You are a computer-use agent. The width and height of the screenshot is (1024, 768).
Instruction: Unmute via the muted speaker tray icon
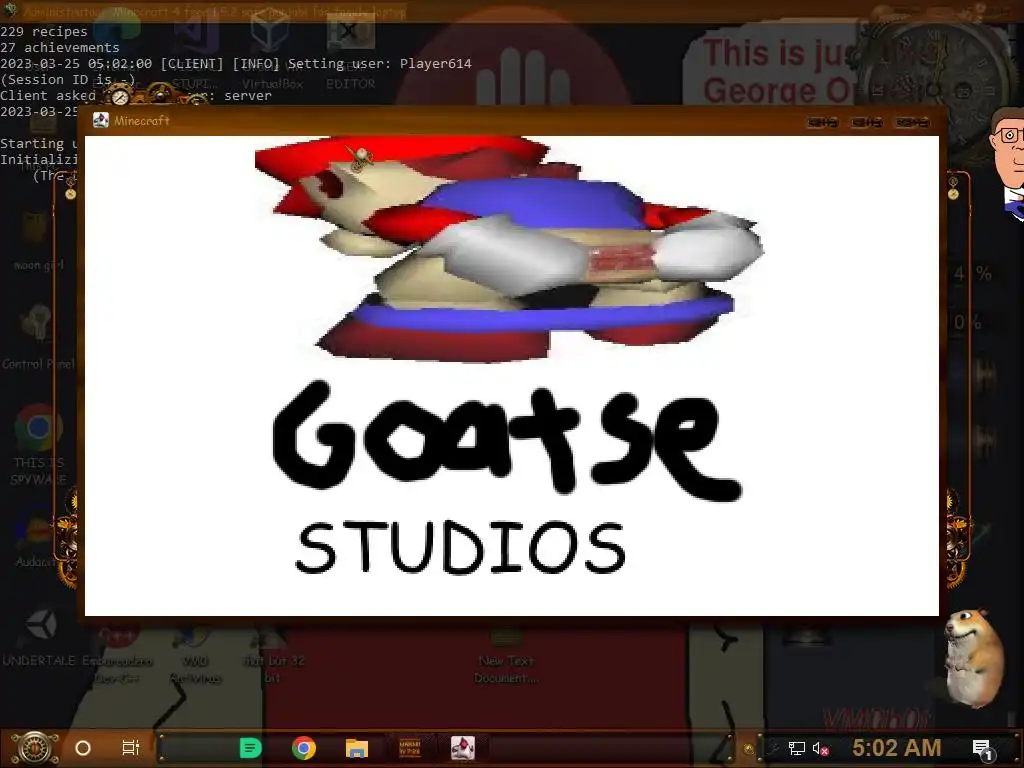tap(820, 748)
